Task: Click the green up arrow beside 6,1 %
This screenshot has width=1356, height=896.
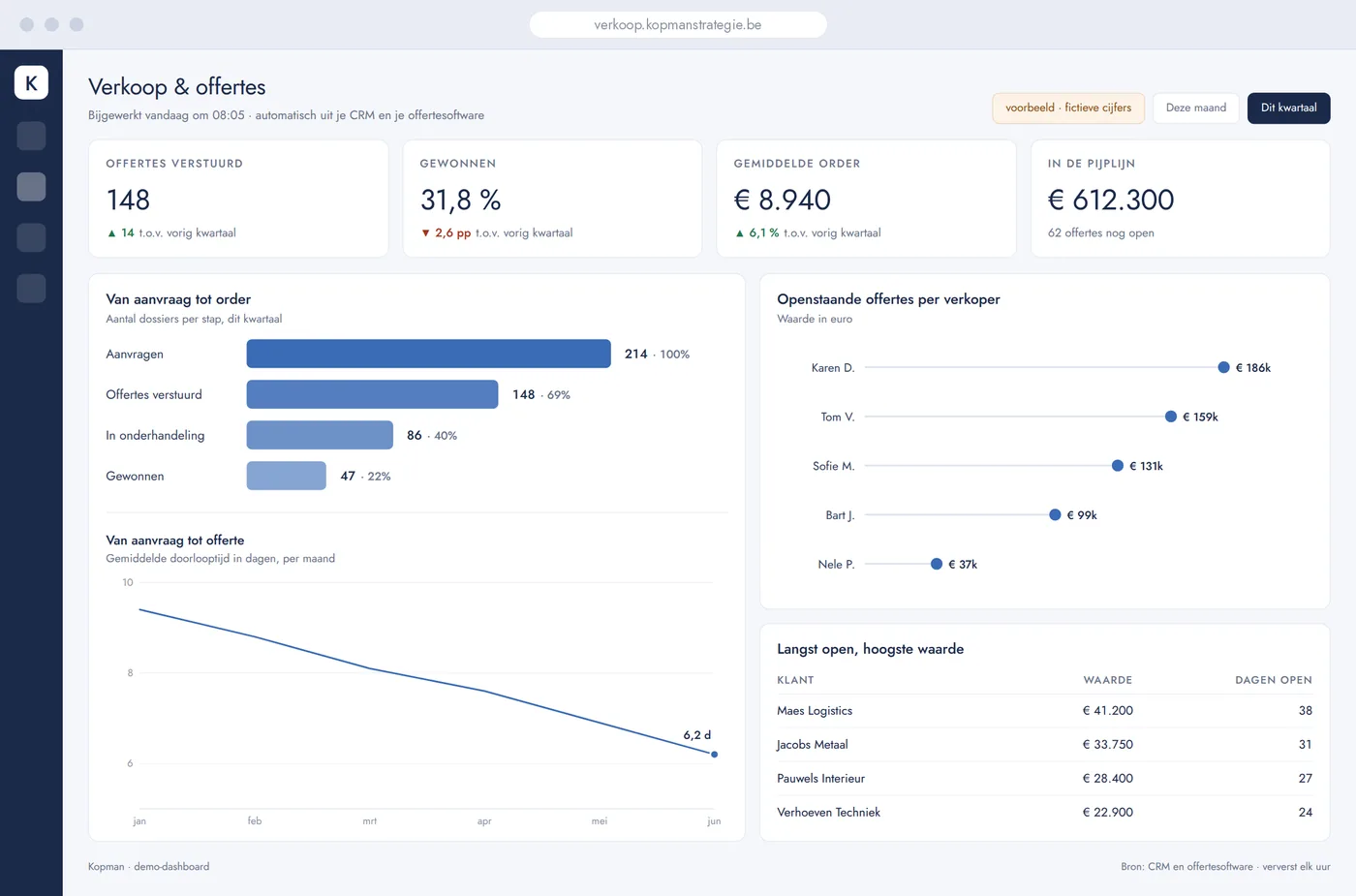Action: pos(740,233)
